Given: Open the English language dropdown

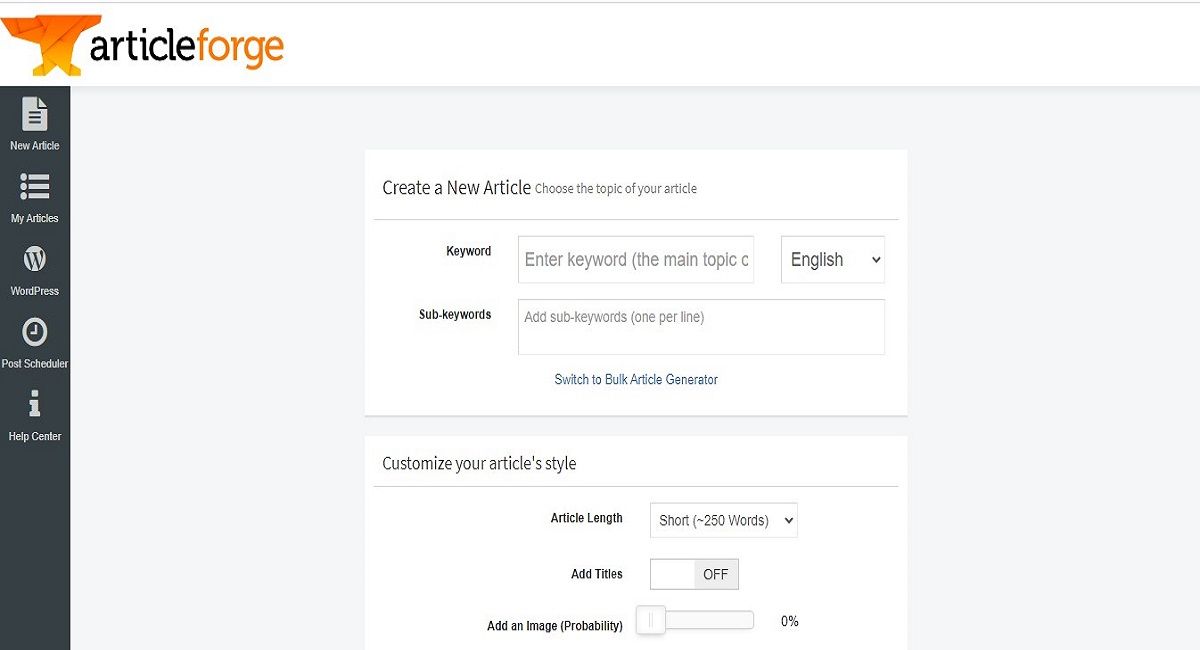Looking at the screenshot, I should [832, 260].
